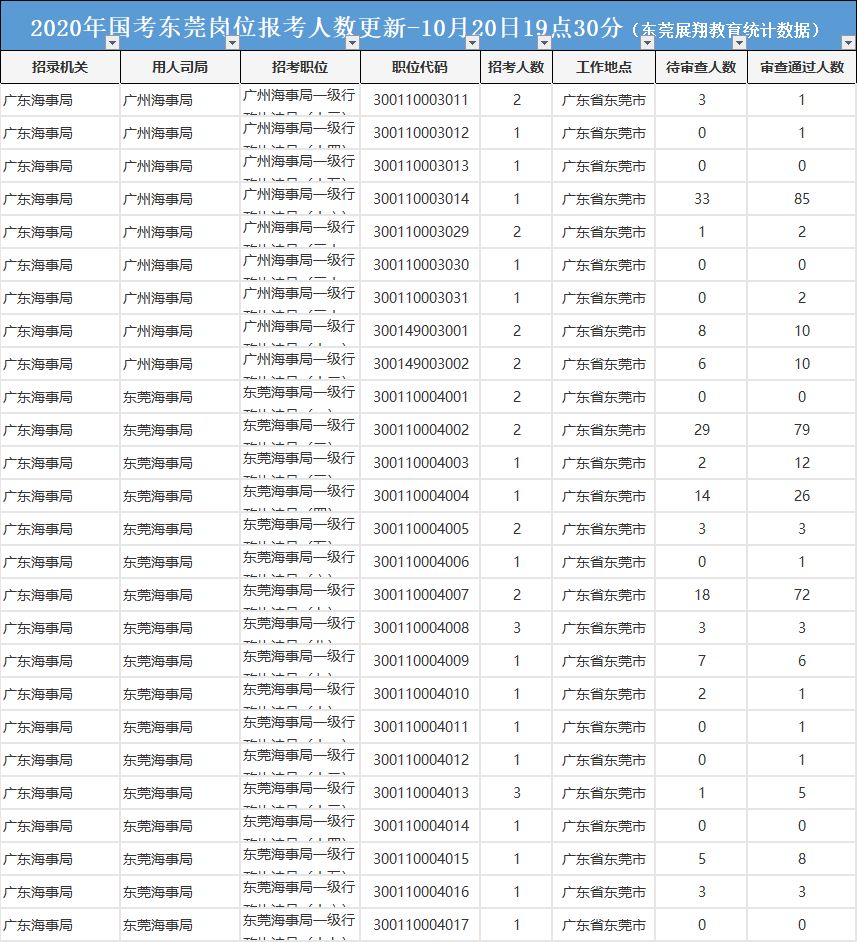Select position code 300110004012
The height and width of the screenshot is (942, 857).
[420, 760]
